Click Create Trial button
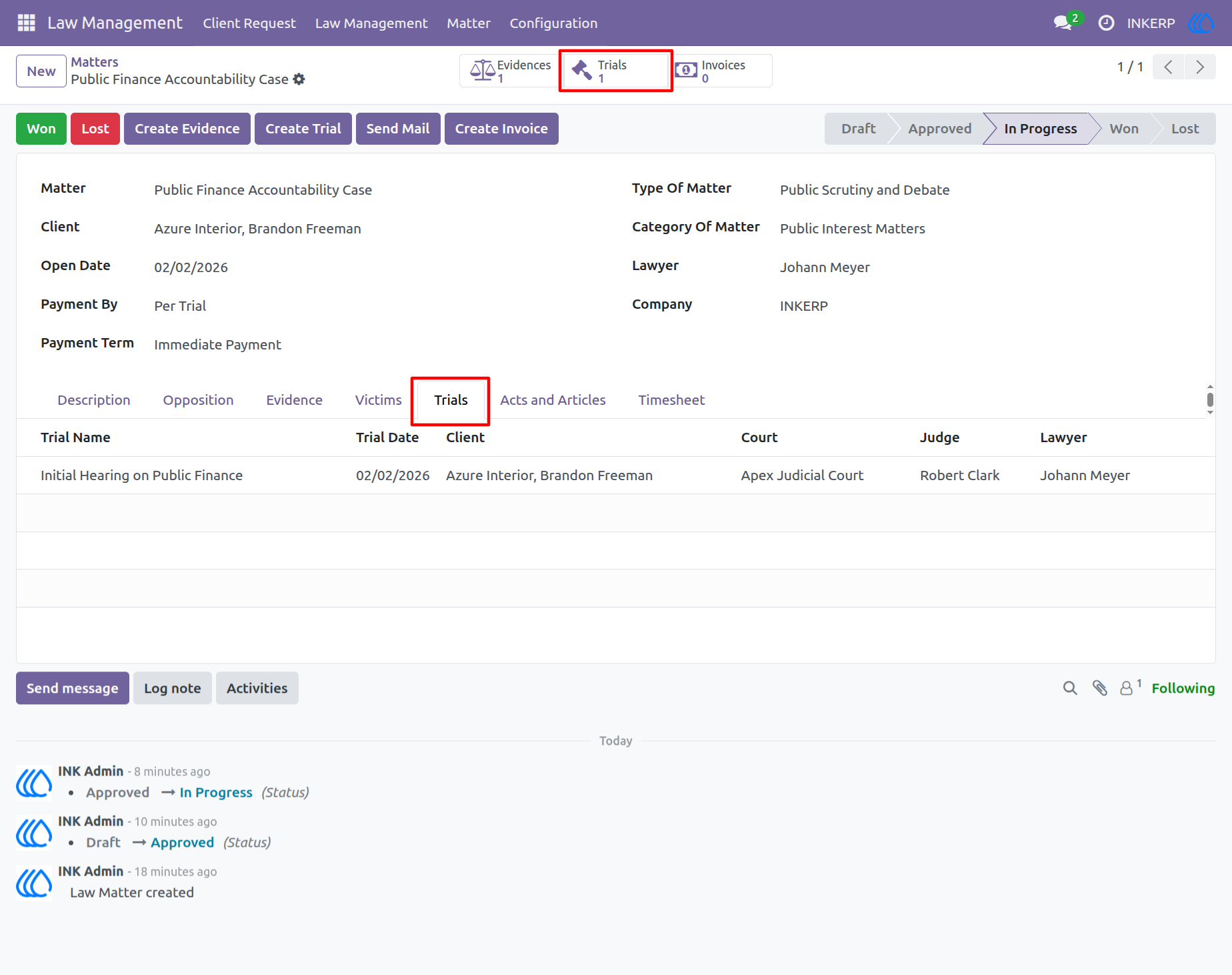 pyautogui.click(x=303, y=129)
